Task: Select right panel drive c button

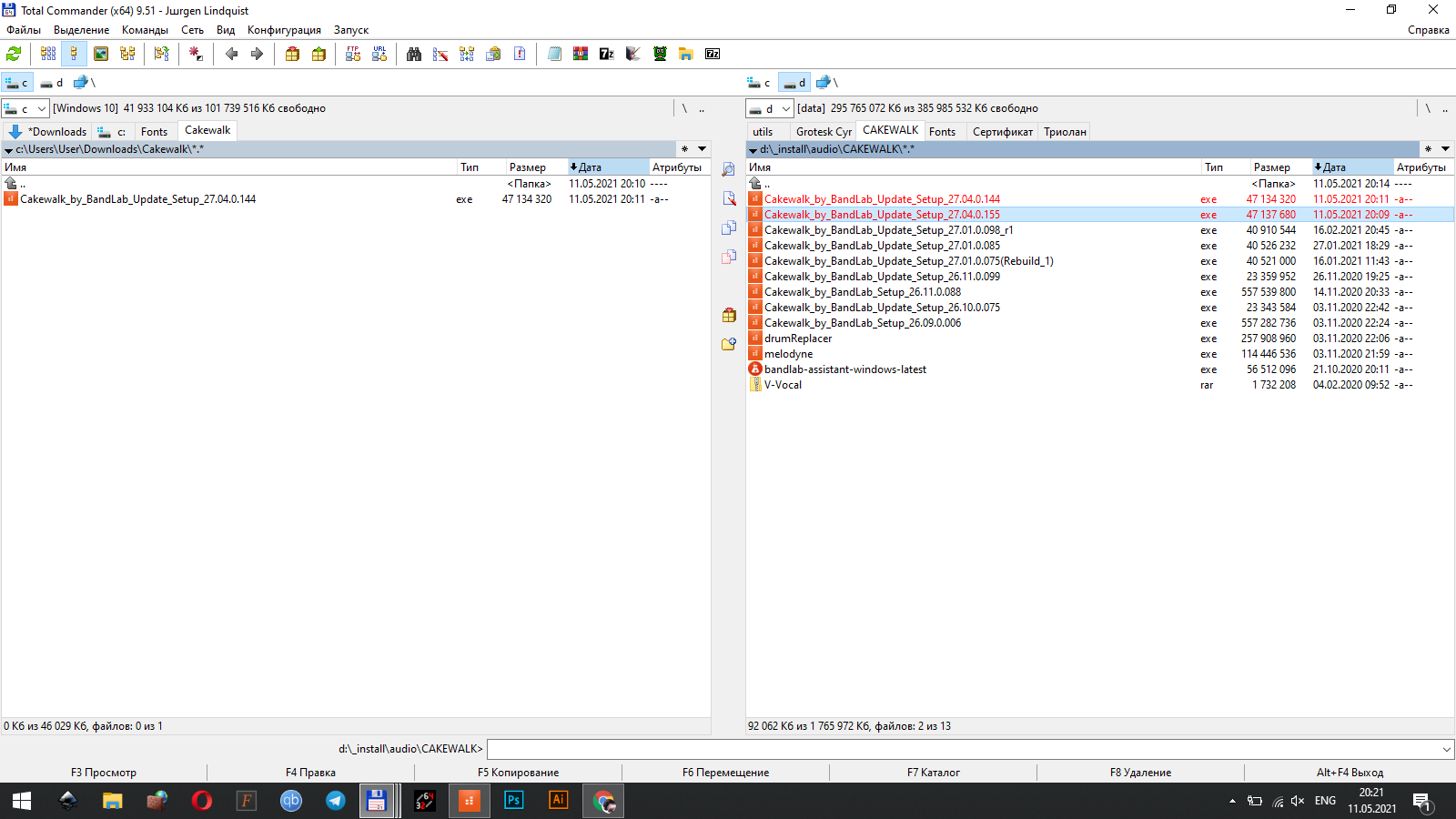Action: (x=759, y=83)
